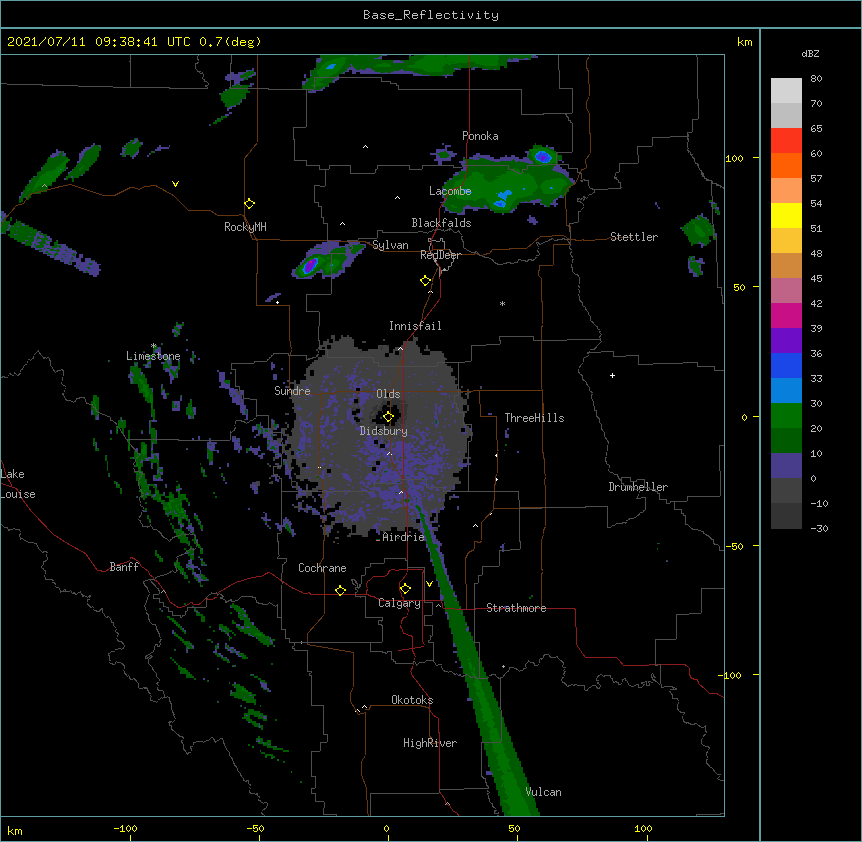The width and height of the screenshot is (862, 842).
Task: Click the Cochrane town label
Action: tap(322, 568)
